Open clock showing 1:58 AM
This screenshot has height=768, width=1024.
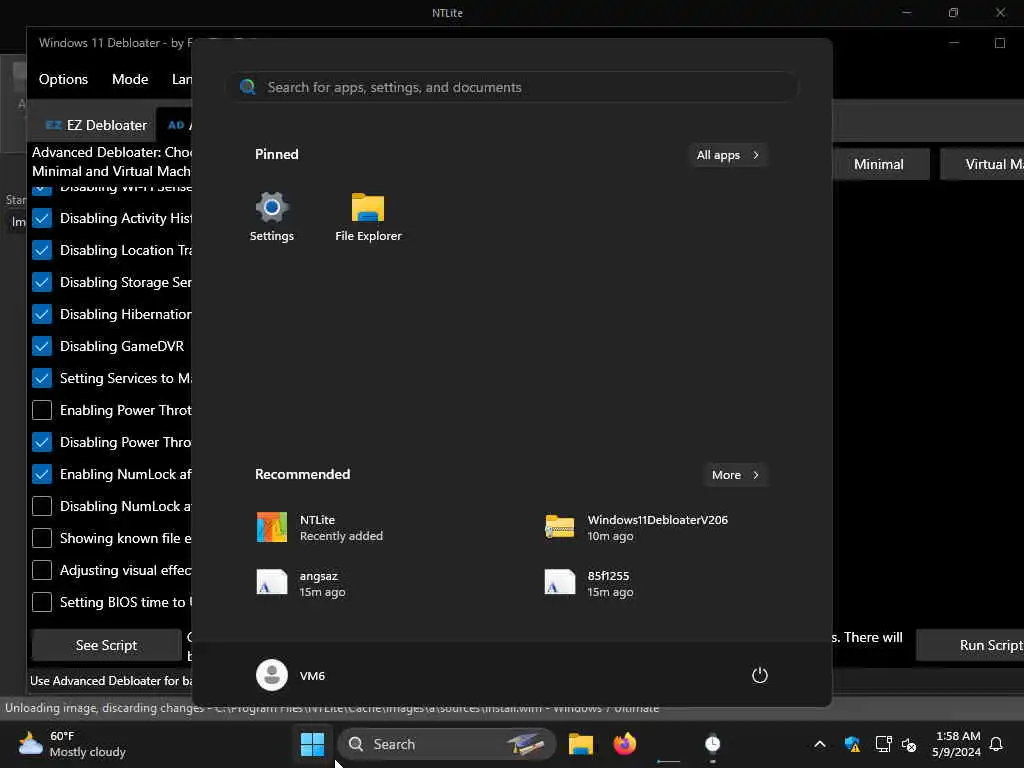pyautogui.click(x=957, y=744)
